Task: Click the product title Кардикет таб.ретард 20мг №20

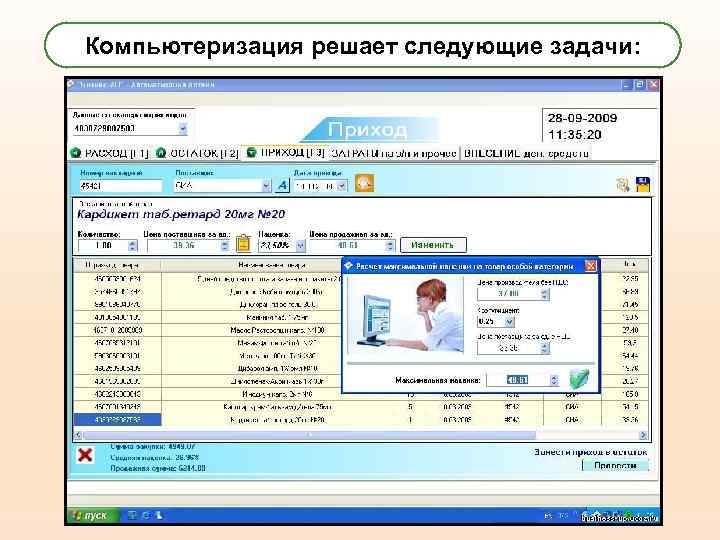Action: pyautogui.click(x=181, y=214)
